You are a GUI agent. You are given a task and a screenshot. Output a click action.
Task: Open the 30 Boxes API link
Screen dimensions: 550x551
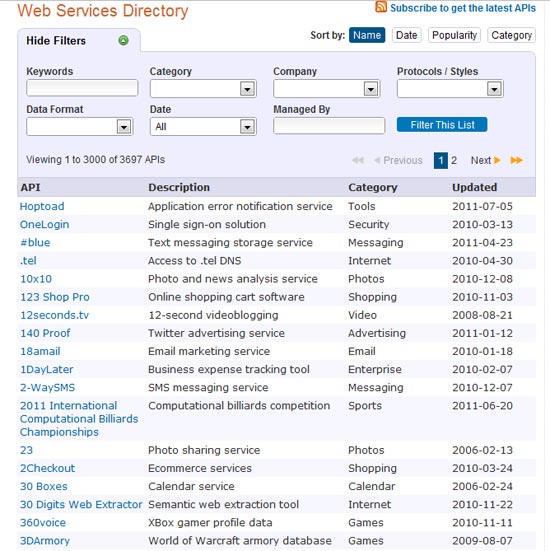pos(44,486)
